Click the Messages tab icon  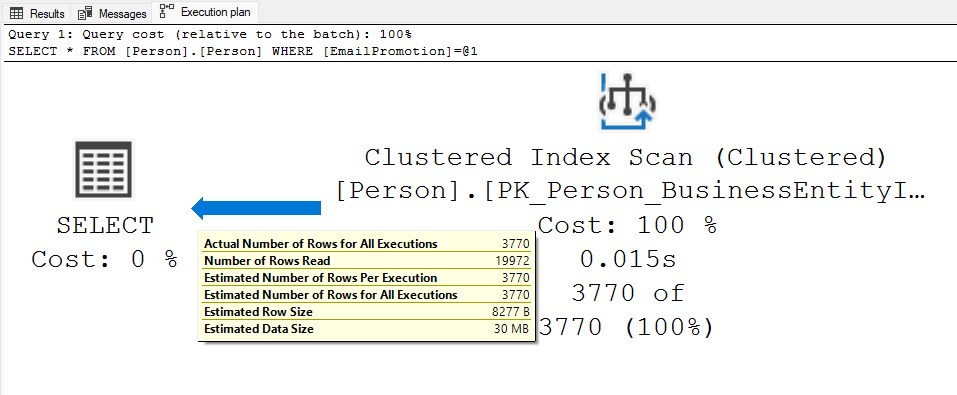[85, 13]
